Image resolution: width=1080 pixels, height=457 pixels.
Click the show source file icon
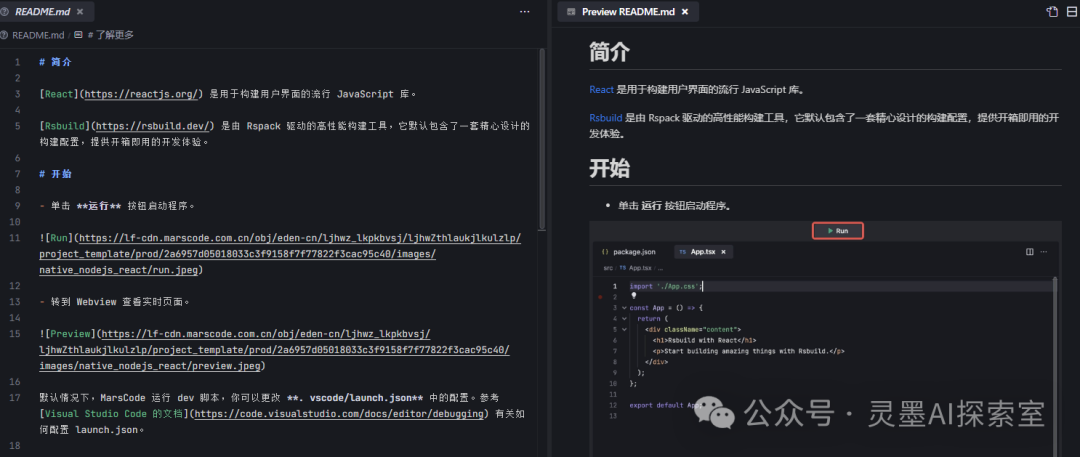1051,12
